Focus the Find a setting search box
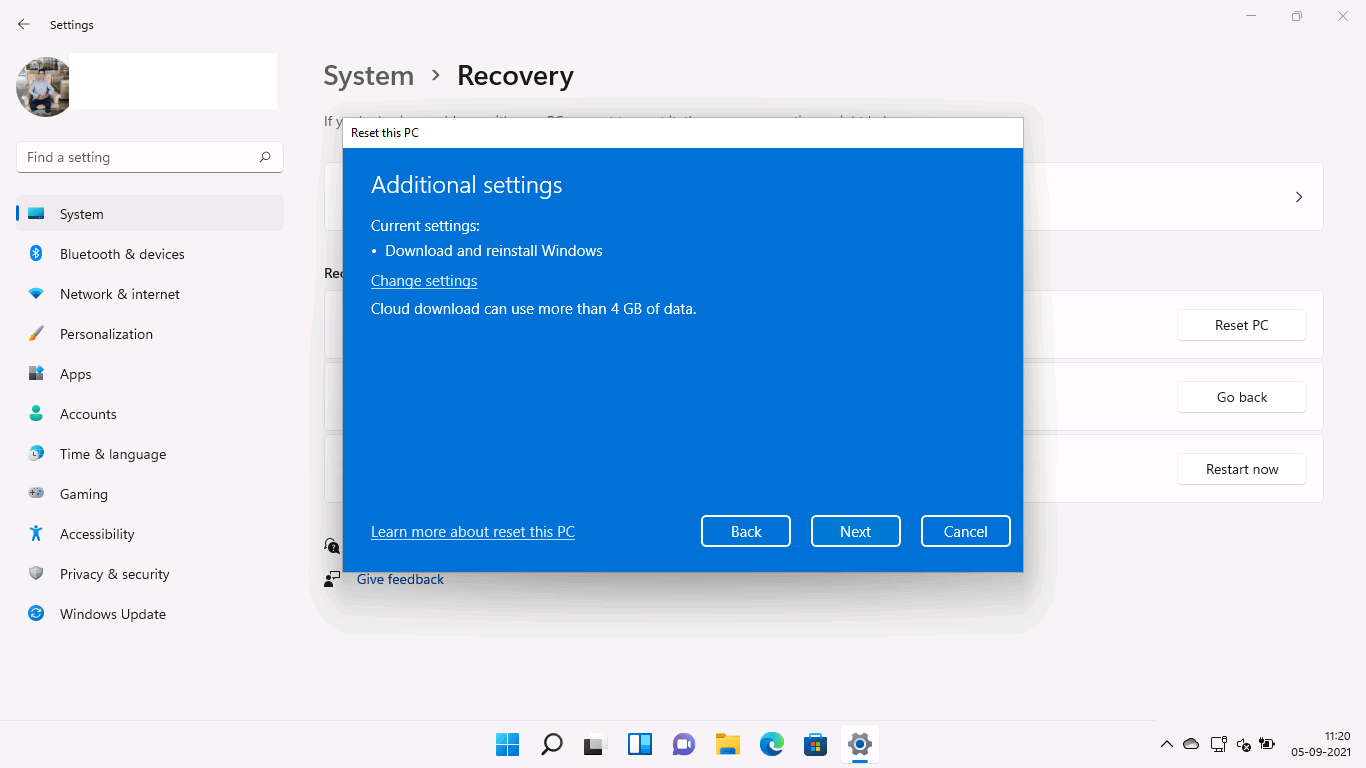This screenshot has width=1366, height=768. point(150,157)
